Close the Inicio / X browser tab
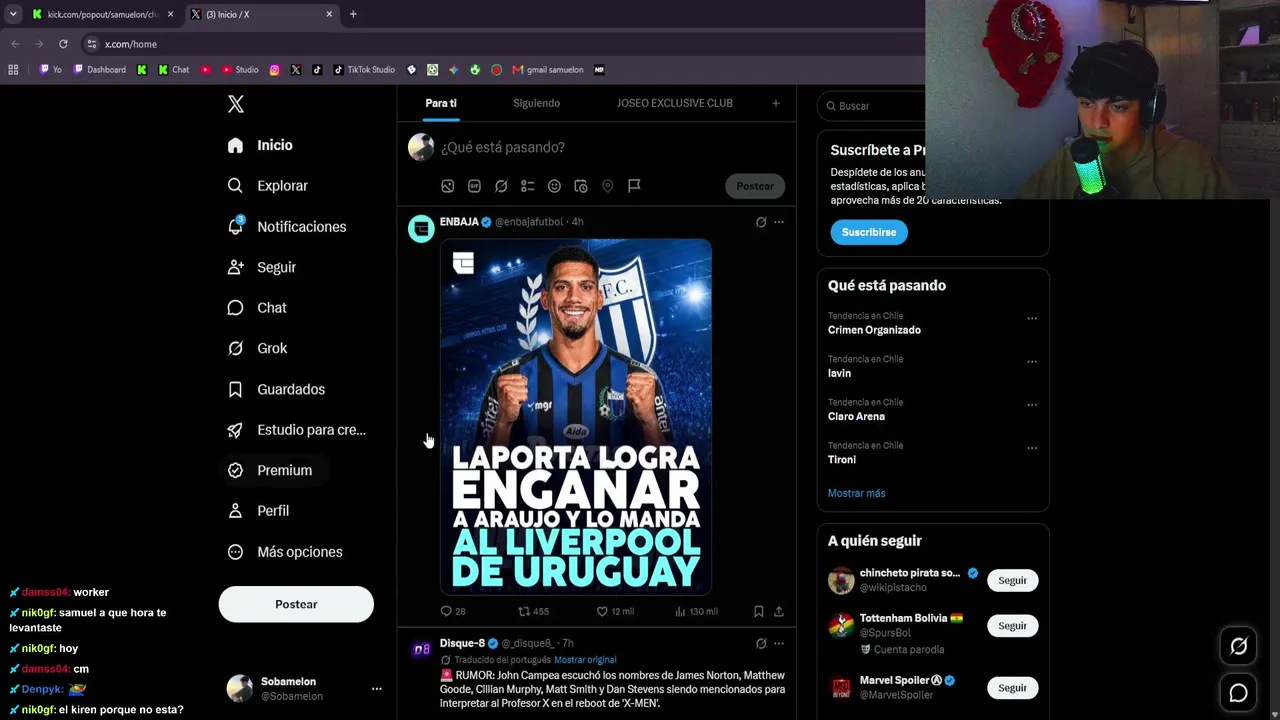This screenshot has height=720, width=1280. click(329, 14)
